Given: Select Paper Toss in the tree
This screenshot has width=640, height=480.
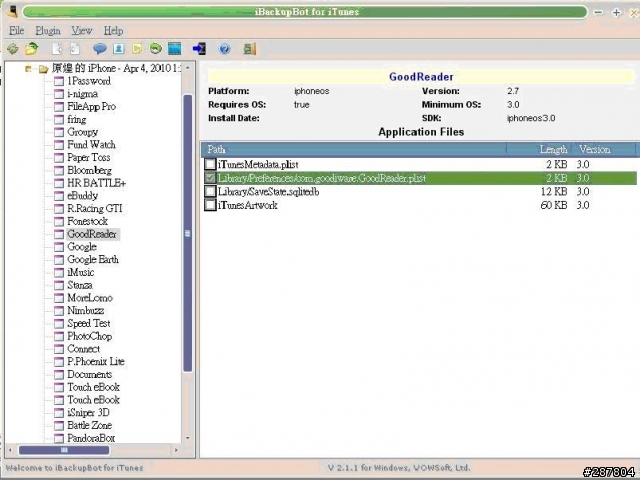Looking at the screenshot, I should 89,158.
